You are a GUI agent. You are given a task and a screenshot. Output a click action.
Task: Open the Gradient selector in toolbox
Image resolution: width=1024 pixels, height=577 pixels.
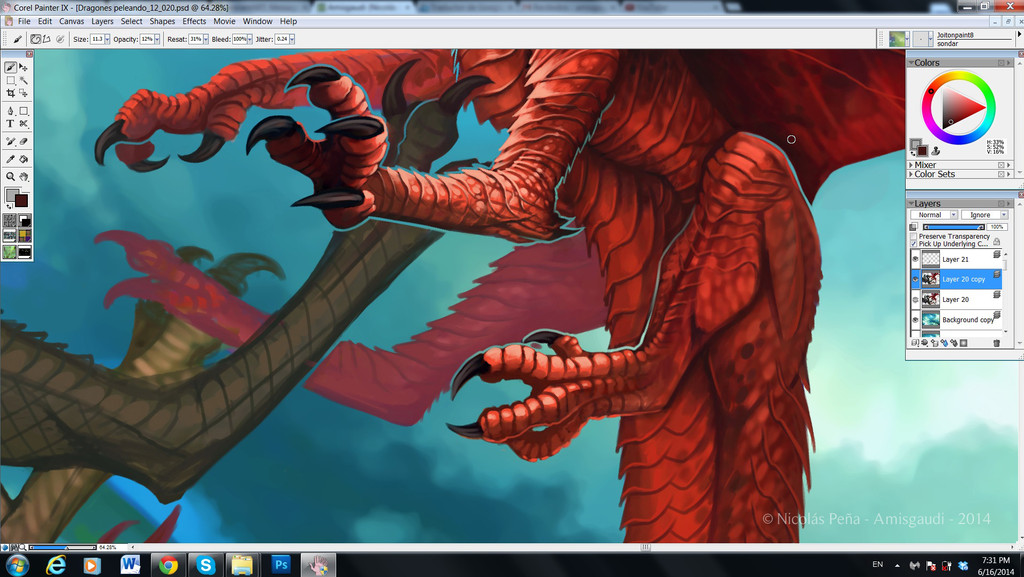click(24, 221)
